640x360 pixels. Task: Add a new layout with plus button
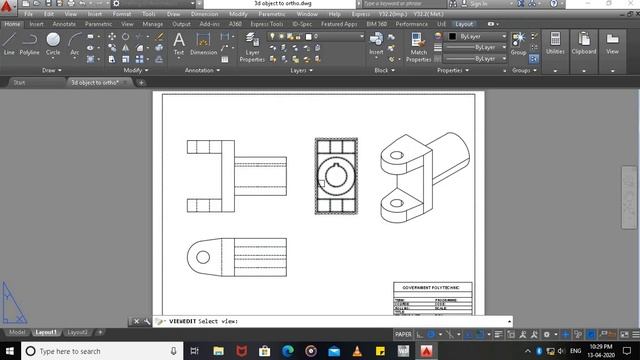pos(100,332)
